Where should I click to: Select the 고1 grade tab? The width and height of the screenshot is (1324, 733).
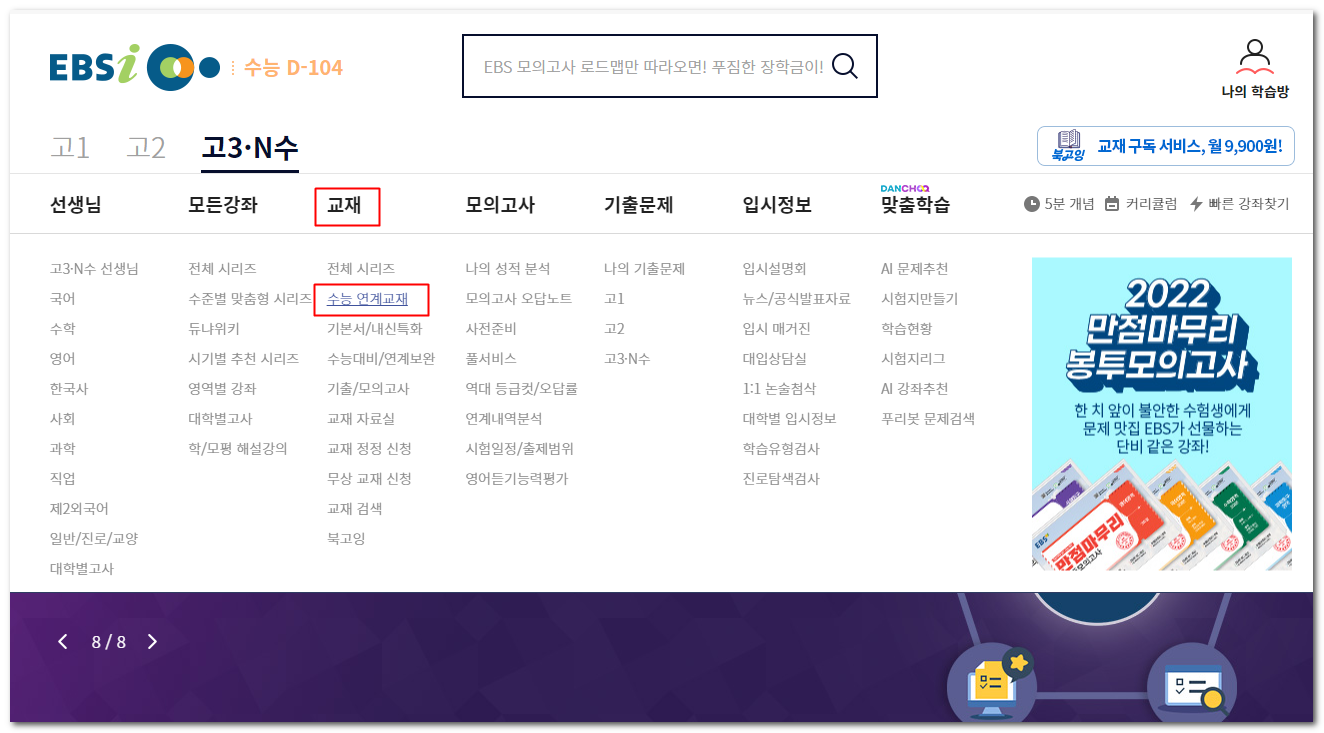70,148
